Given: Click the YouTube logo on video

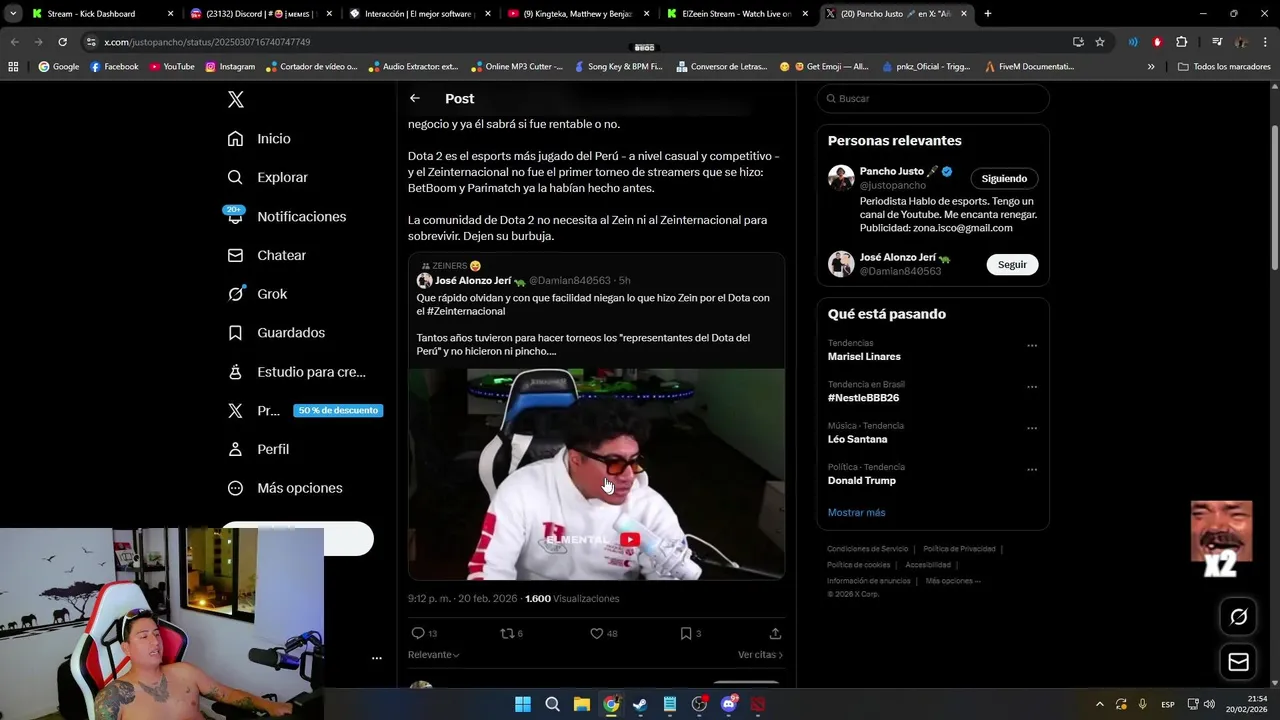Looking at the screenshot, I should 629,539.
